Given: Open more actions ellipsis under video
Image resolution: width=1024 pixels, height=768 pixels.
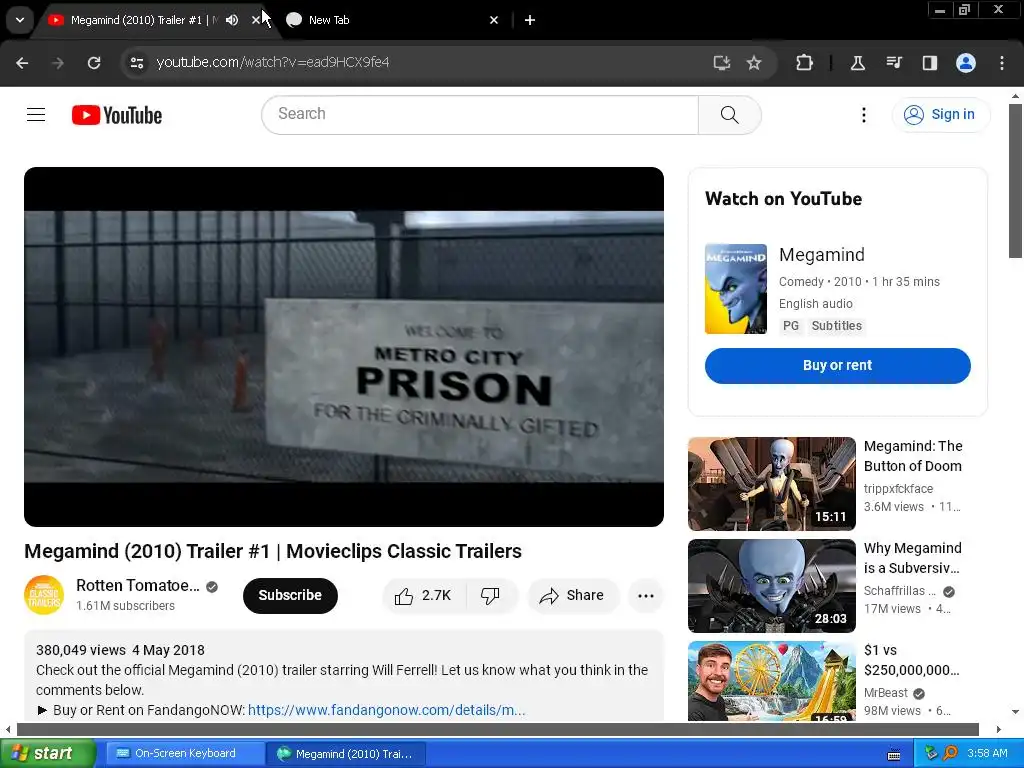Looking at the screenshot, I should [x=645, y=595].
